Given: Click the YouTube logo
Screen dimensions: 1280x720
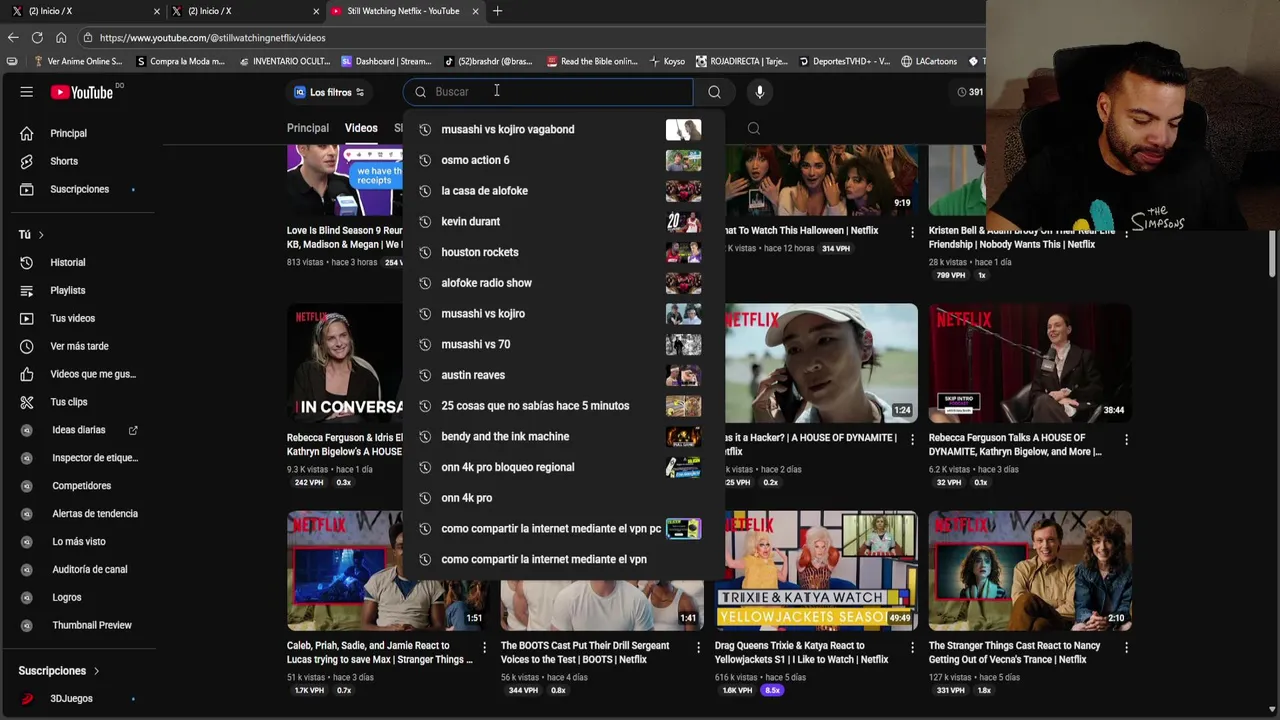Looking at the screenshot, I should coord(82,92).
